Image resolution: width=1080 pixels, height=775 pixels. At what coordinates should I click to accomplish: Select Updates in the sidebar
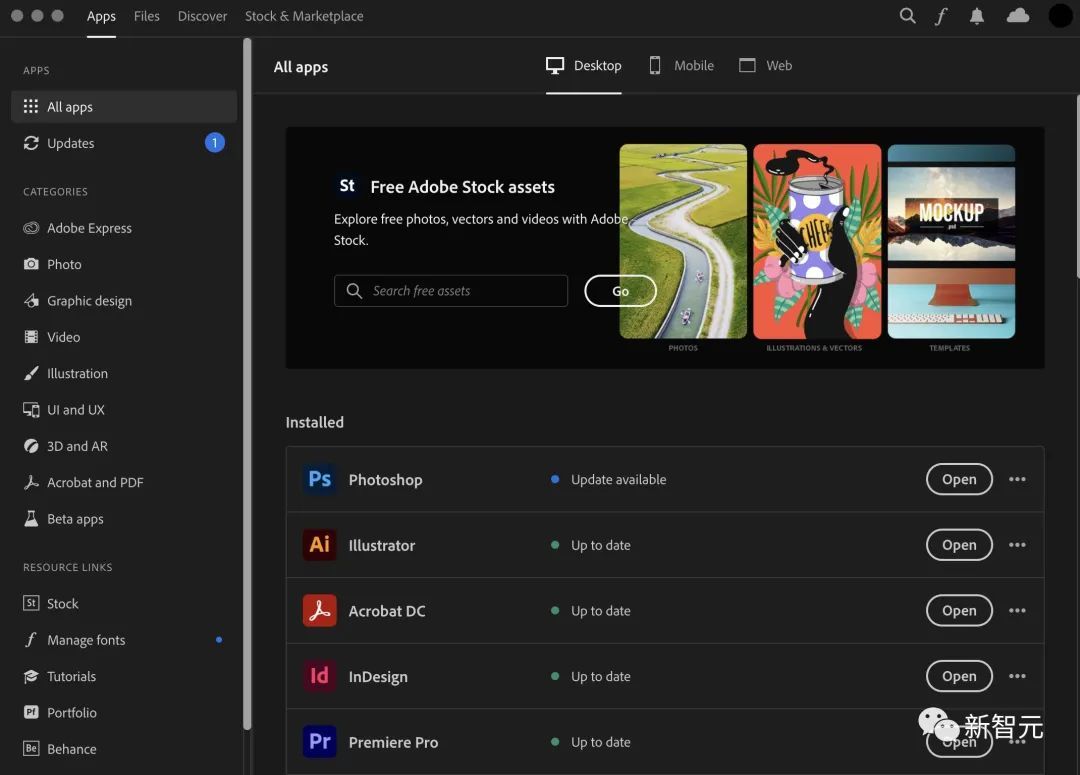pyautogui.click(x=70, y=143)
